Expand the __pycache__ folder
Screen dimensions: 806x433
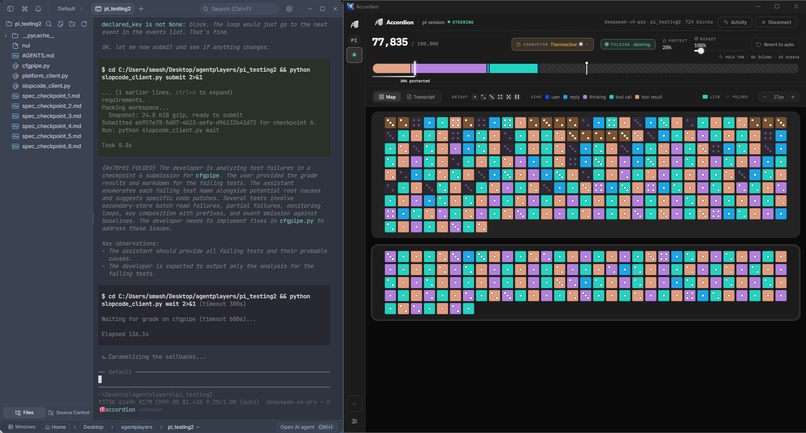tap(6, 35)
